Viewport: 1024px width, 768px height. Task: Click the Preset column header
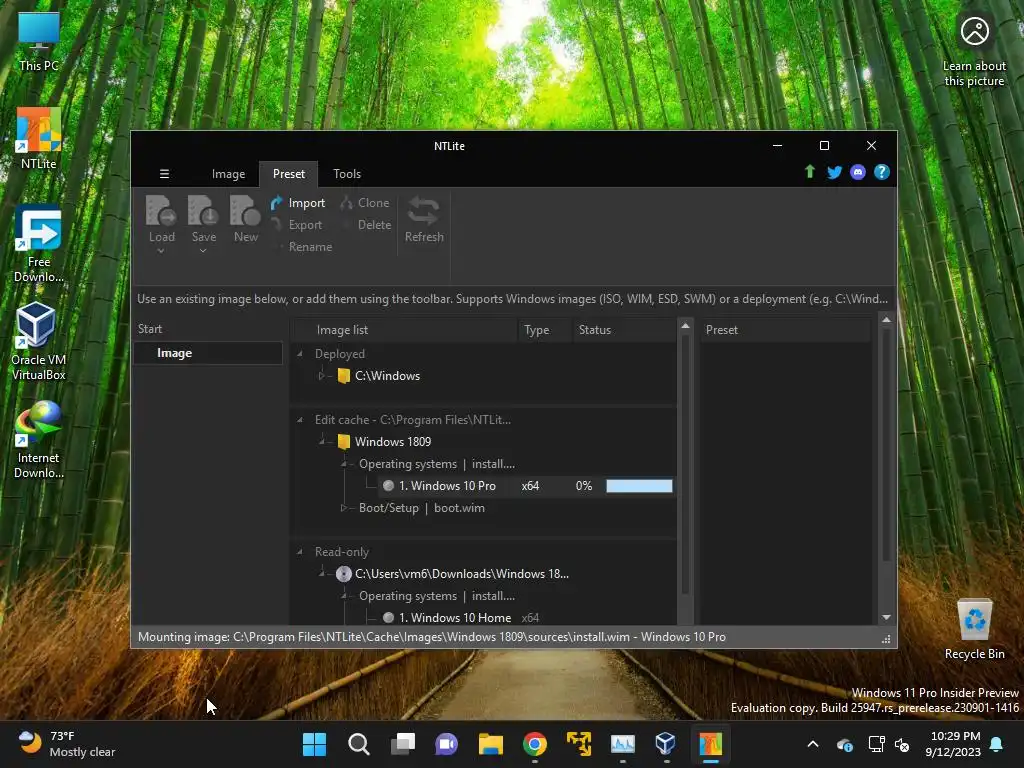(x=786, y=330)
